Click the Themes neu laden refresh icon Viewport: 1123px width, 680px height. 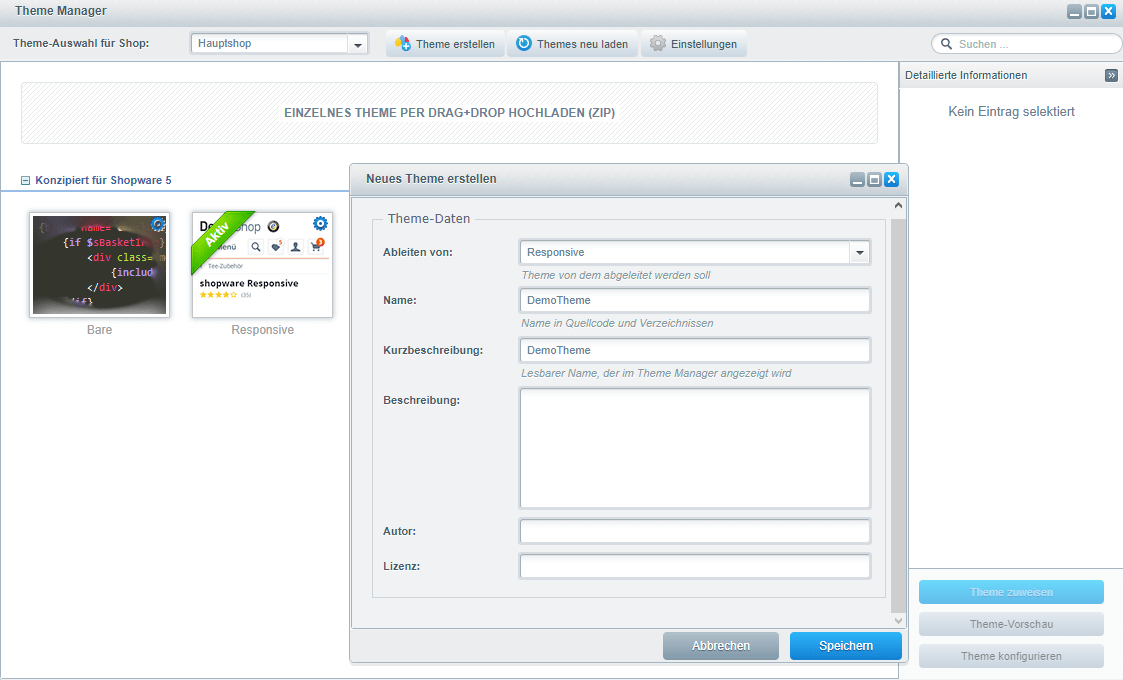click(524, 44)
